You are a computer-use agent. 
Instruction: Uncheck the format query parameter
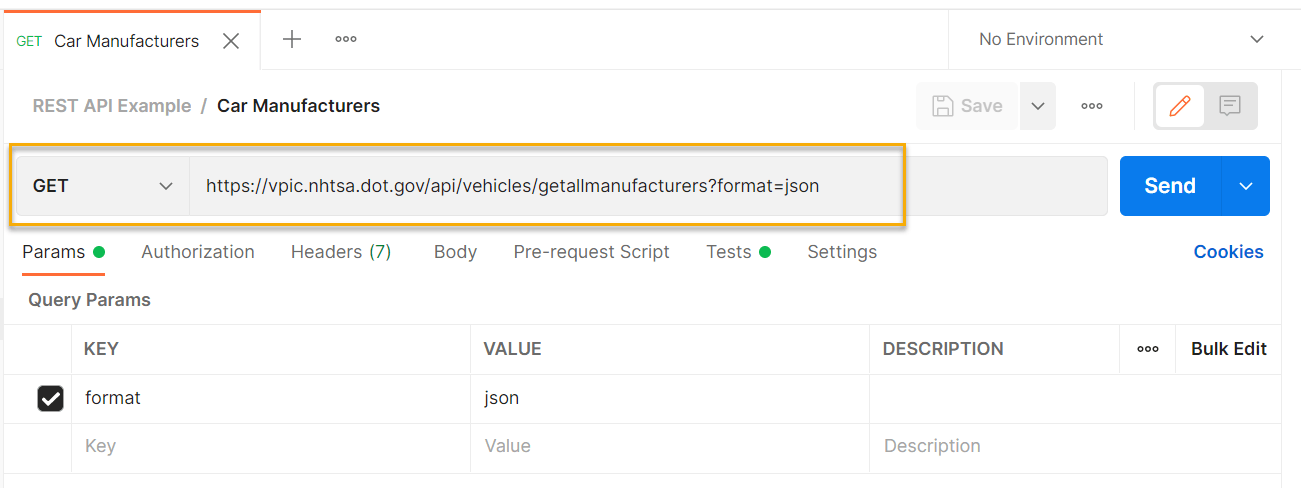click(x=50, y=398)
